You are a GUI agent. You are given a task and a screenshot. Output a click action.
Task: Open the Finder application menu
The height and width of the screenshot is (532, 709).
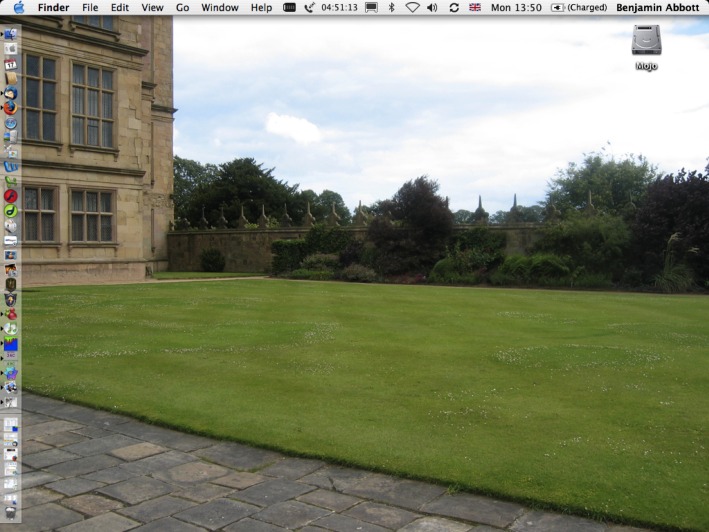coord(53,8)
